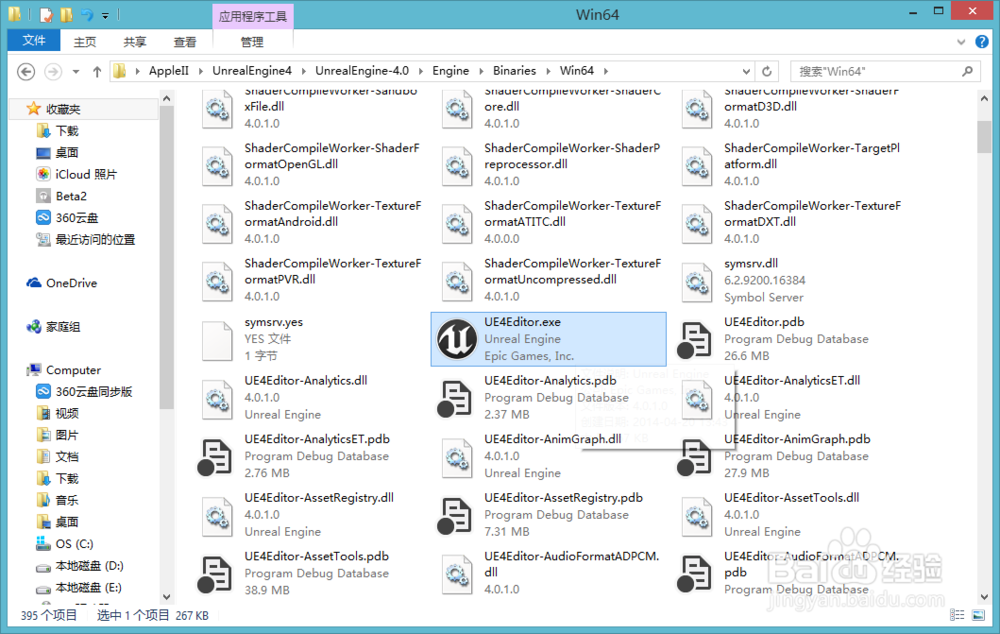Select the 应用程序工具 contextual tab
This screenshot has width=1000, height=634.
253,17
